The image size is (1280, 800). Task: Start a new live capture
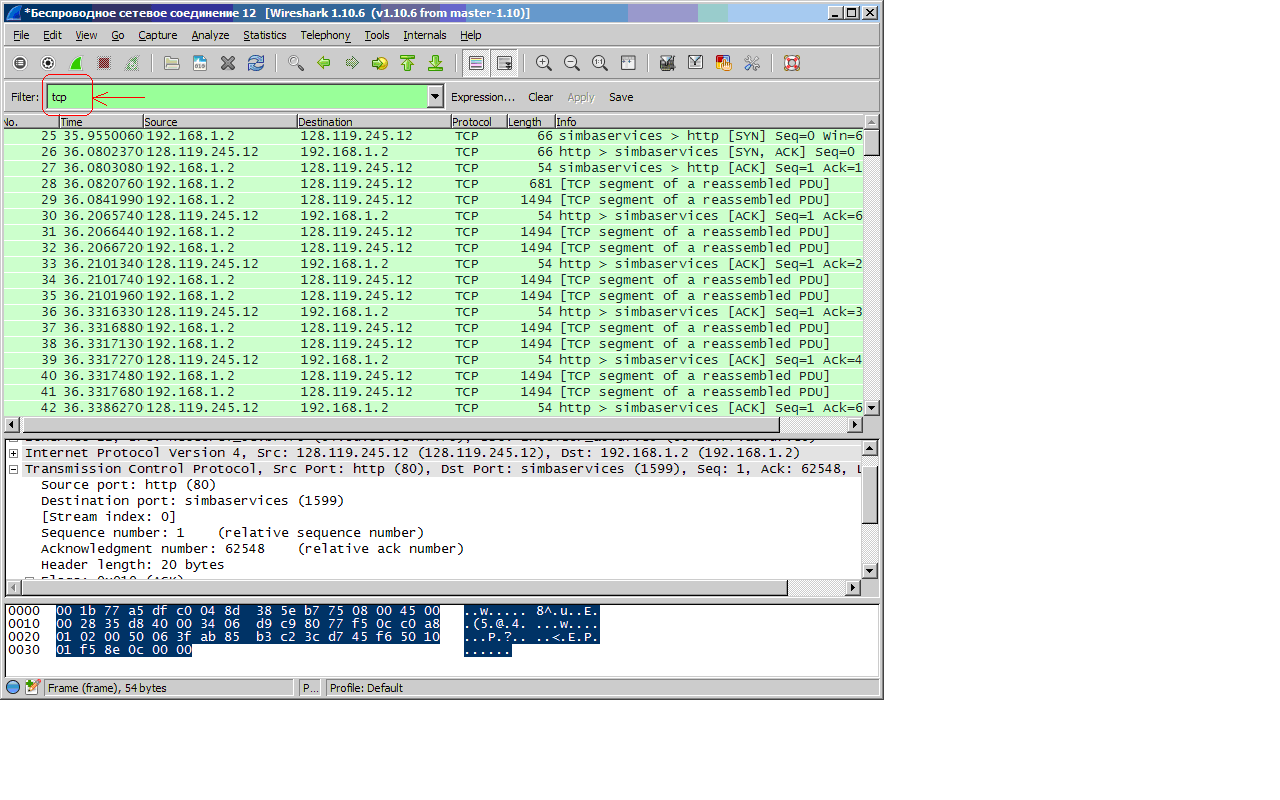coord(75,63)
